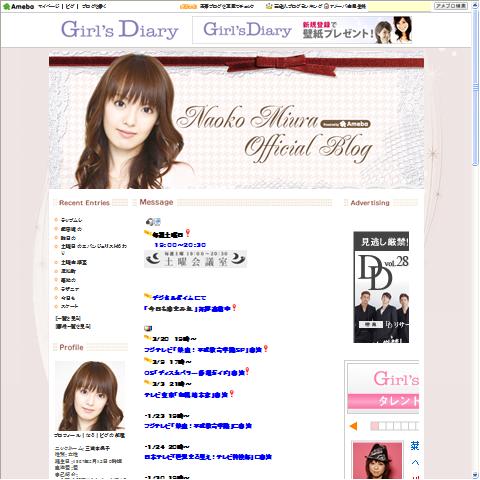Click the vertical scrollbar thumb

pos(475,87)
